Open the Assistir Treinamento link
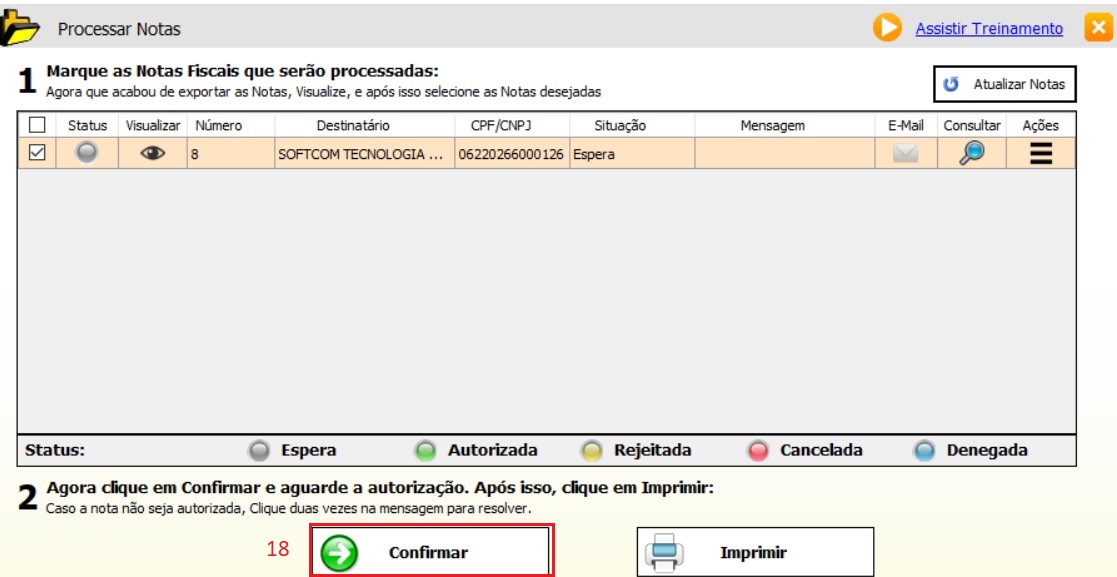Viewport: 1117px width, 577px height. (989, 29)
